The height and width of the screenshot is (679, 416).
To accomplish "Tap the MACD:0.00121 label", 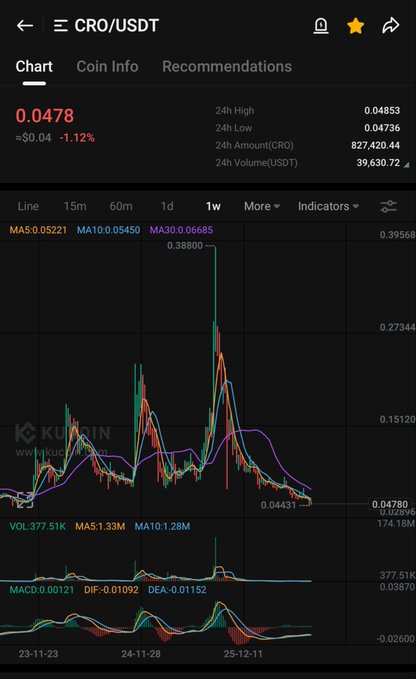I will point(42,590).
